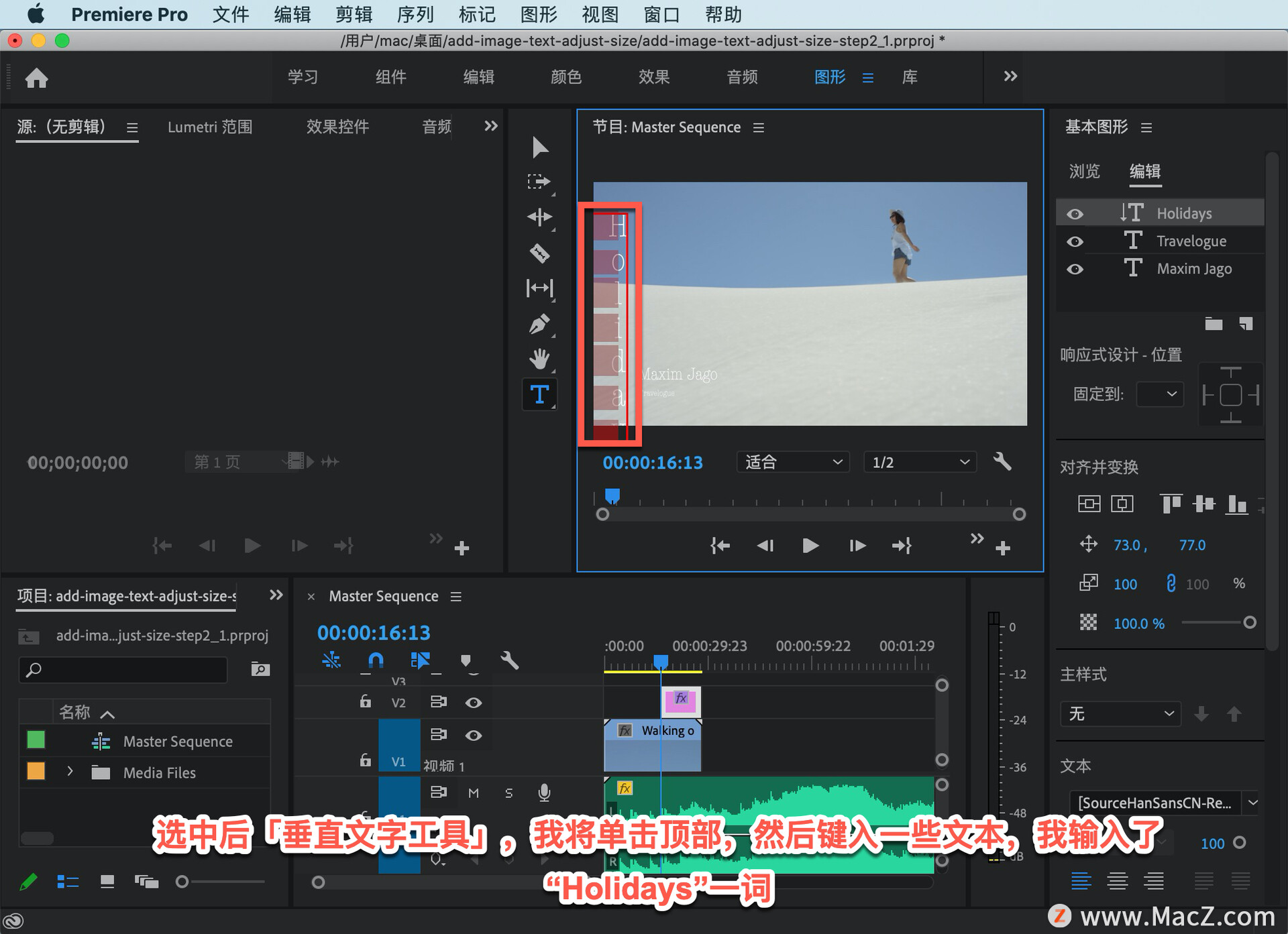Click the Program Monitor playhead marker
Image resolution: width=1288 pixels, height=934 pixels.
612,496
